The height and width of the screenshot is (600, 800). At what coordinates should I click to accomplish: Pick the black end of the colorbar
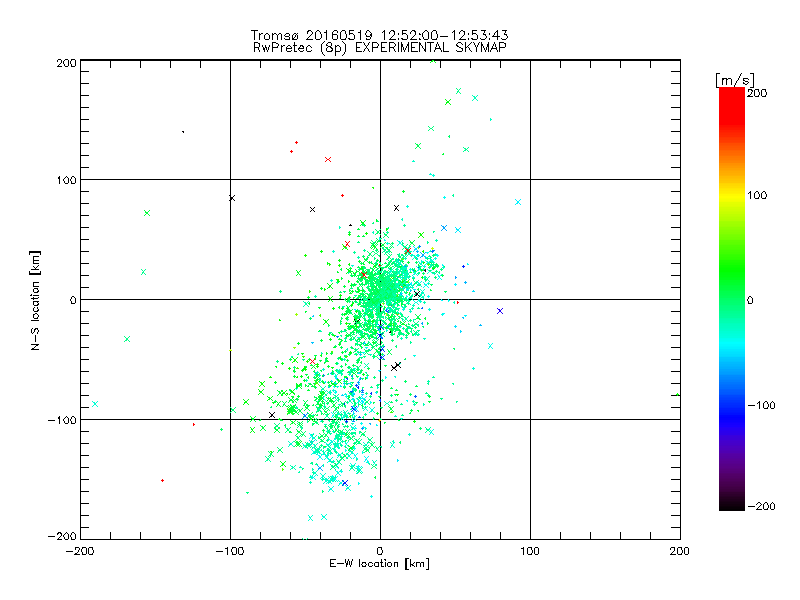(732, 503)
